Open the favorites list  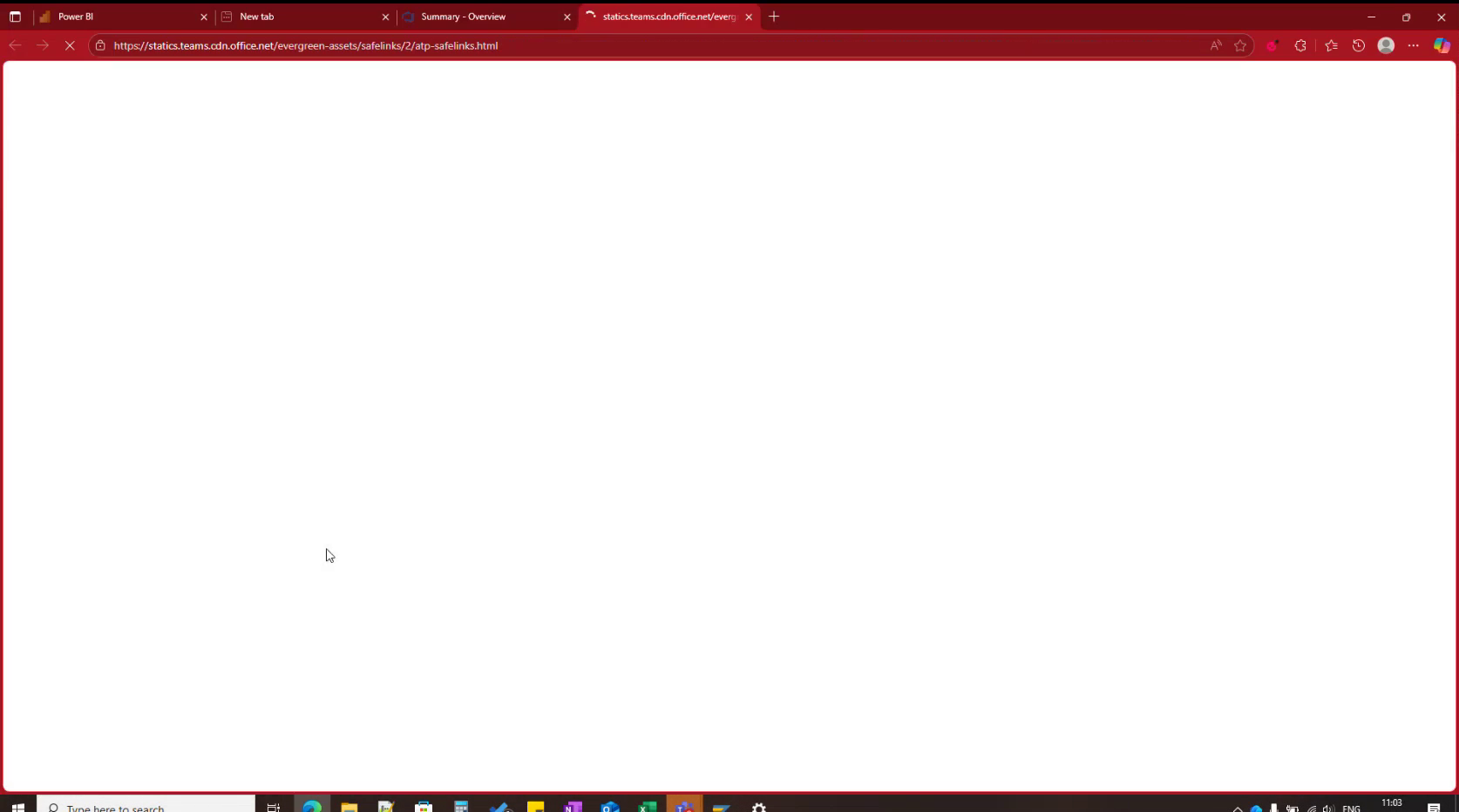pos(1331,45)
